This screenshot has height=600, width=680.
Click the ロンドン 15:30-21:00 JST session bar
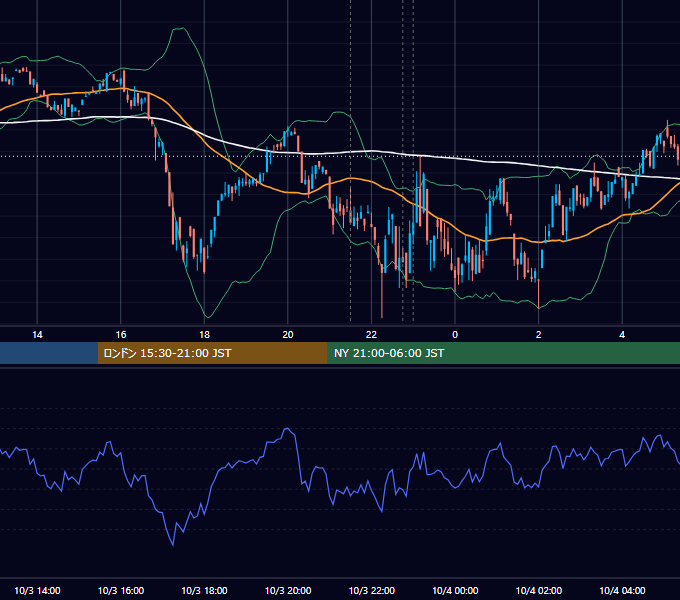pos(212,353)
